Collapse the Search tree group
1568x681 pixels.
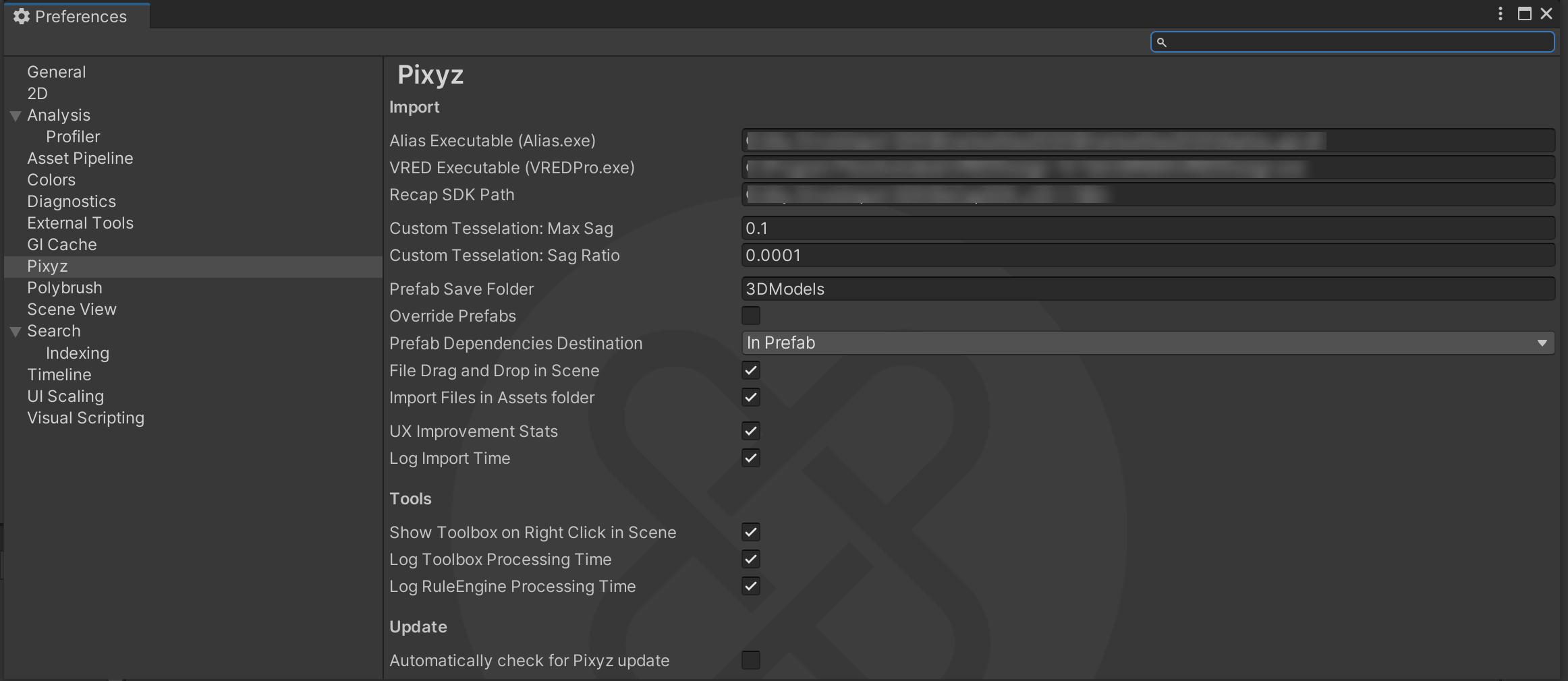tap(16, 331)
